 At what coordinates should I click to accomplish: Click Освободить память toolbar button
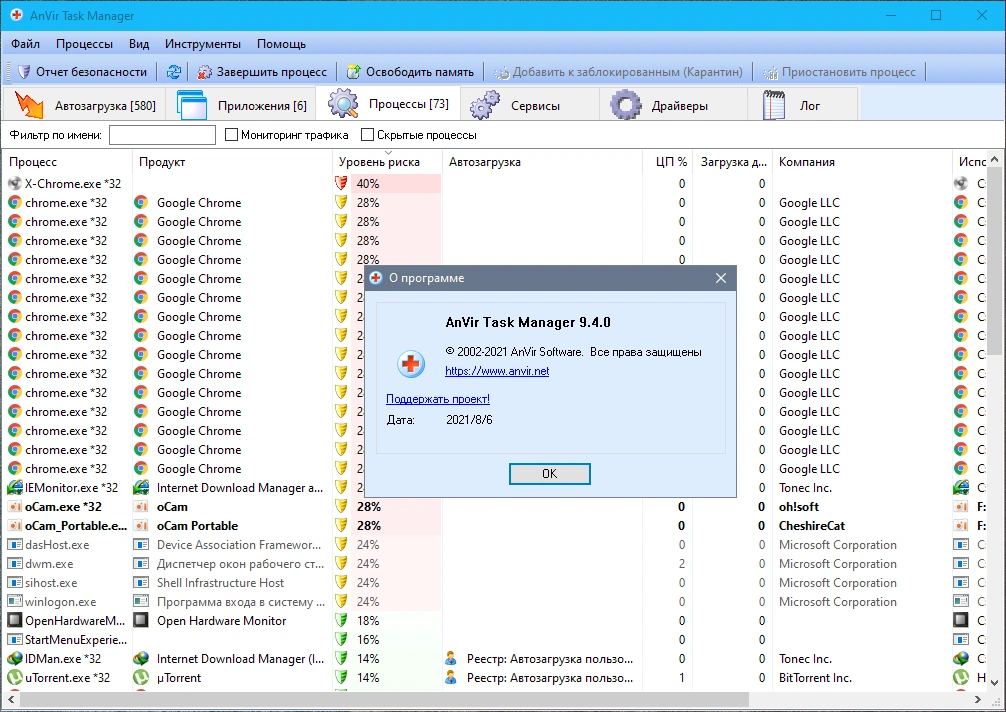click(410, 72)
